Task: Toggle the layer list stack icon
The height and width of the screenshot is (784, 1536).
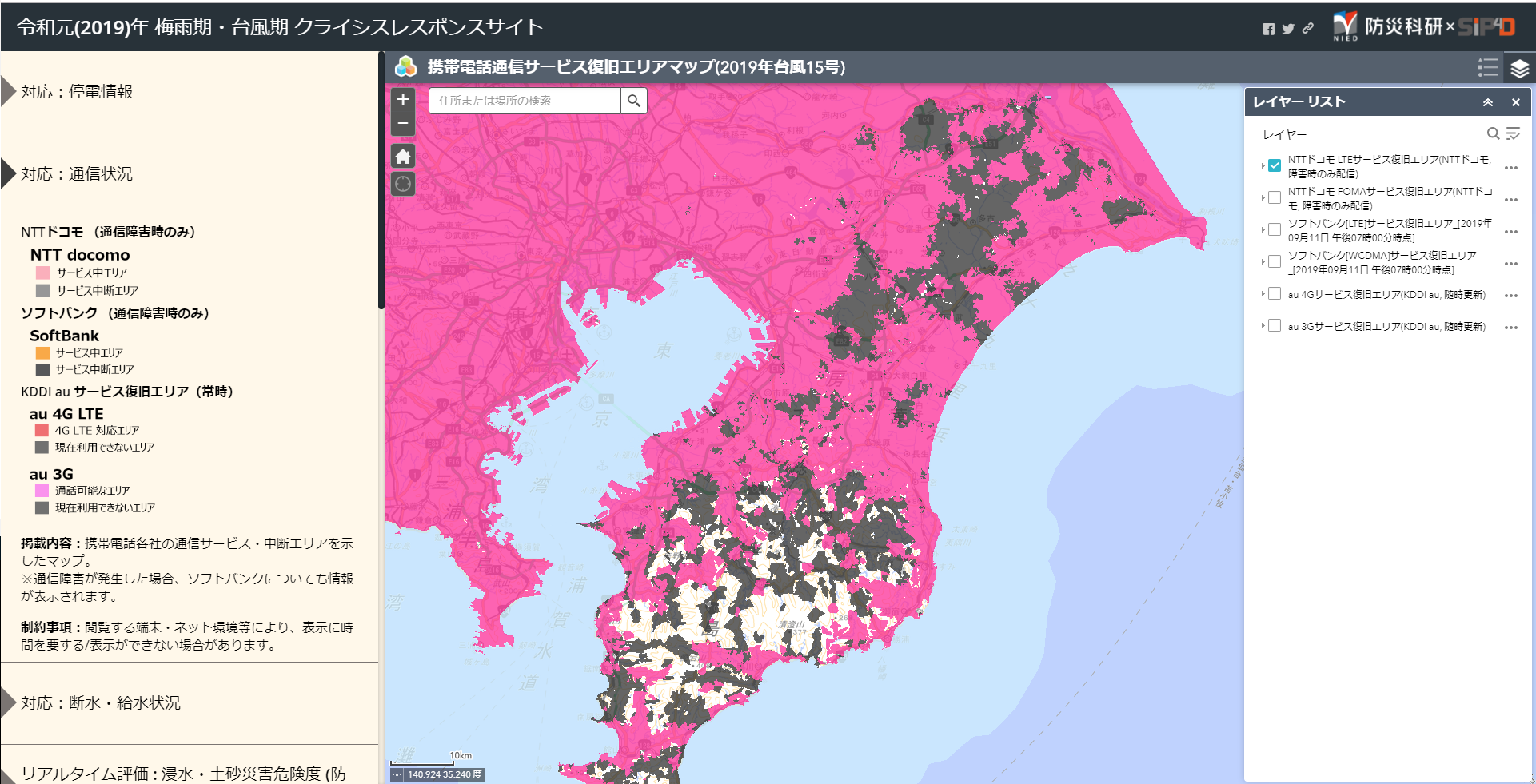Action: tap(1520, 68)
